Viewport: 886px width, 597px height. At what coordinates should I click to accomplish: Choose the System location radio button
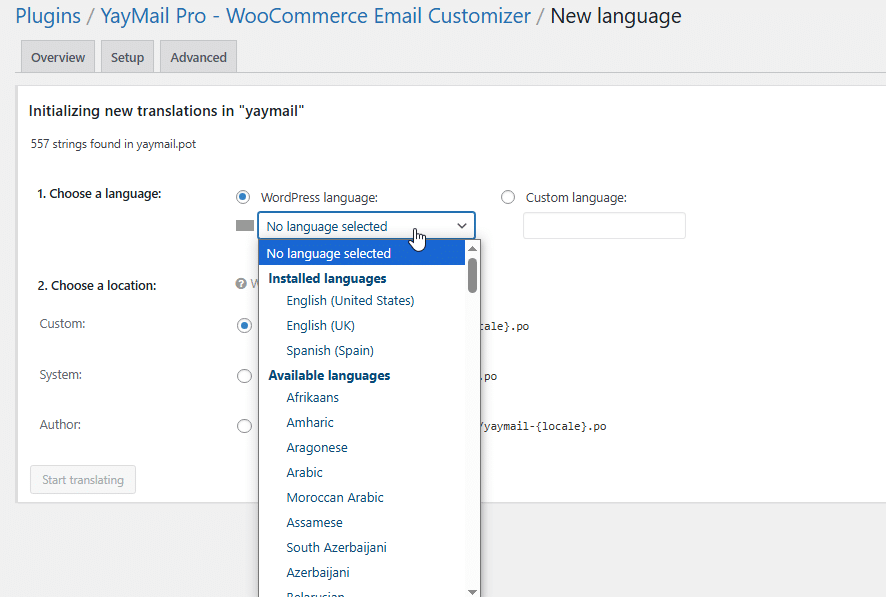pos(244,376)
